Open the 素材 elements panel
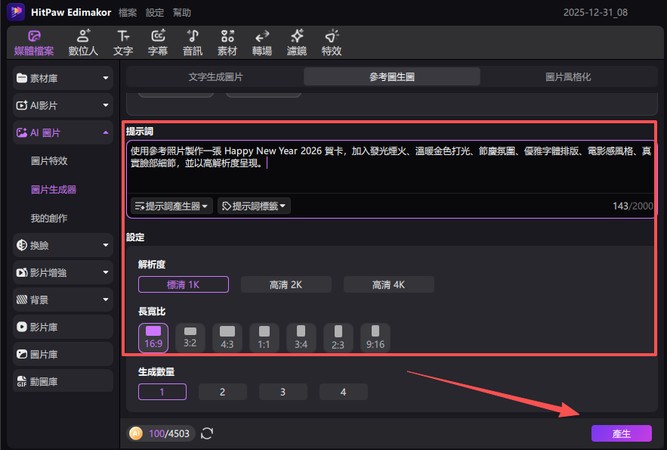The image size is (667, 450). pos(227,43)
